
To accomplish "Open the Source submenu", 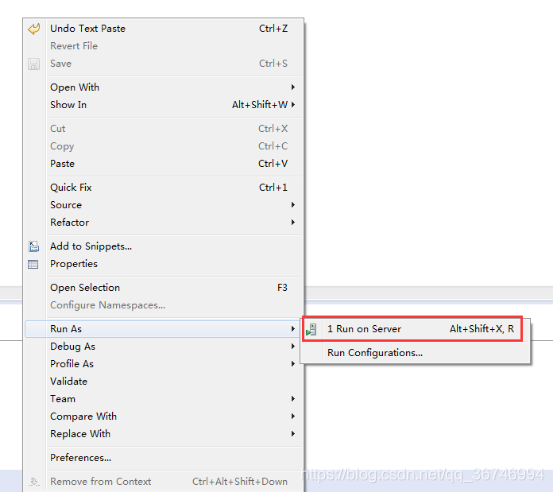I will pyautogui.click(x=163, y=205).
